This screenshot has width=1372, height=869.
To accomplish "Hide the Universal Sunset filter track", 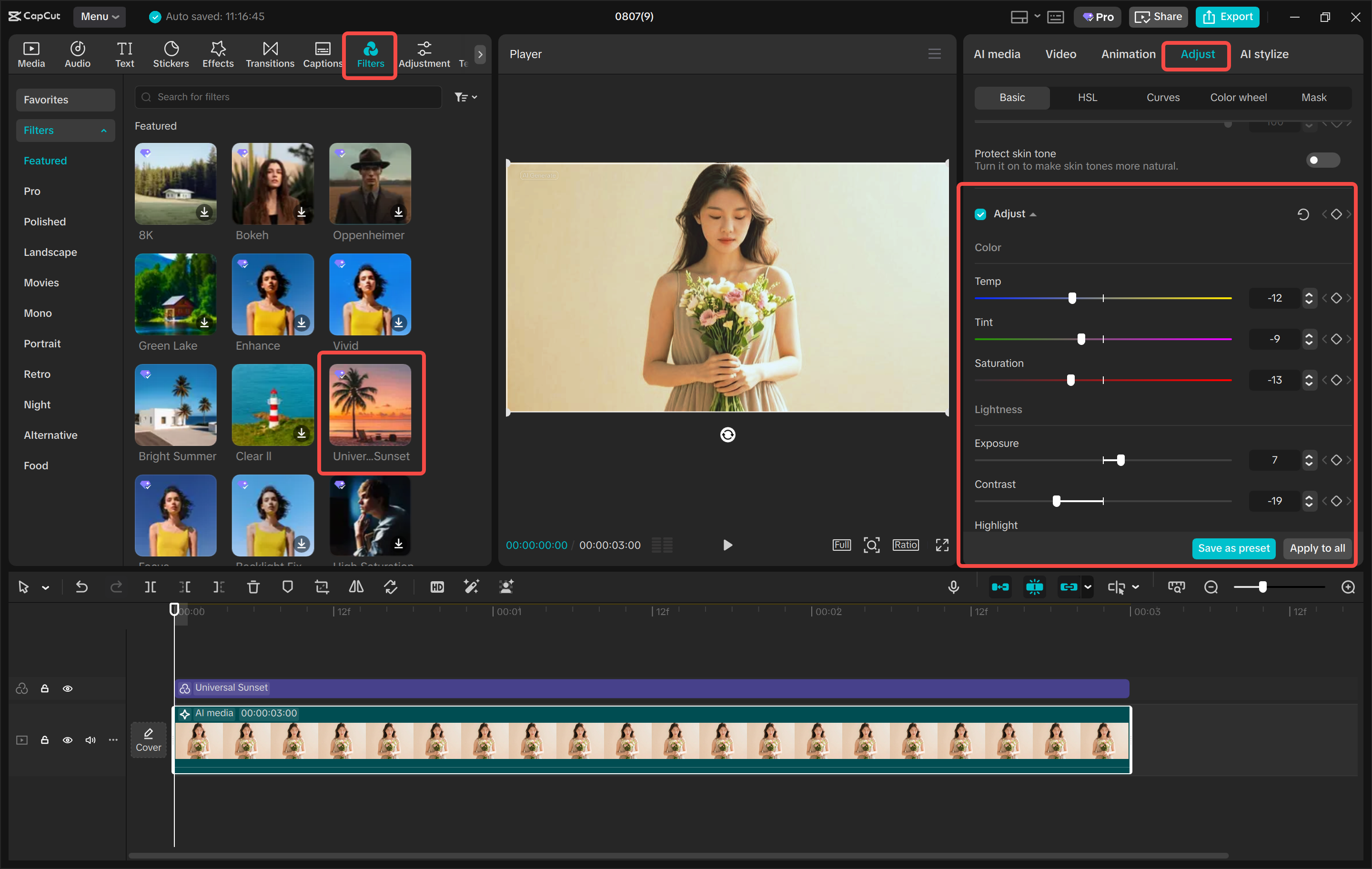I will (x=67, y=688).
